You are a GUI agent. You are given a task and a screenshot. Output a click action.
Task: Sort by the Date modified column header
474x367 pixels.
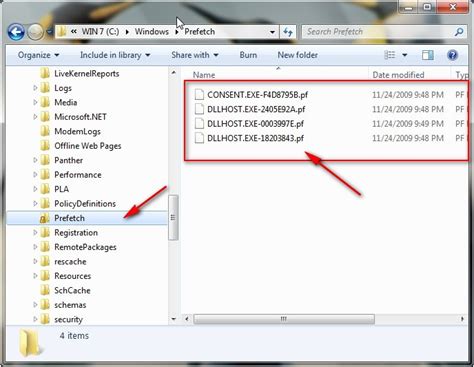point(398,75)
